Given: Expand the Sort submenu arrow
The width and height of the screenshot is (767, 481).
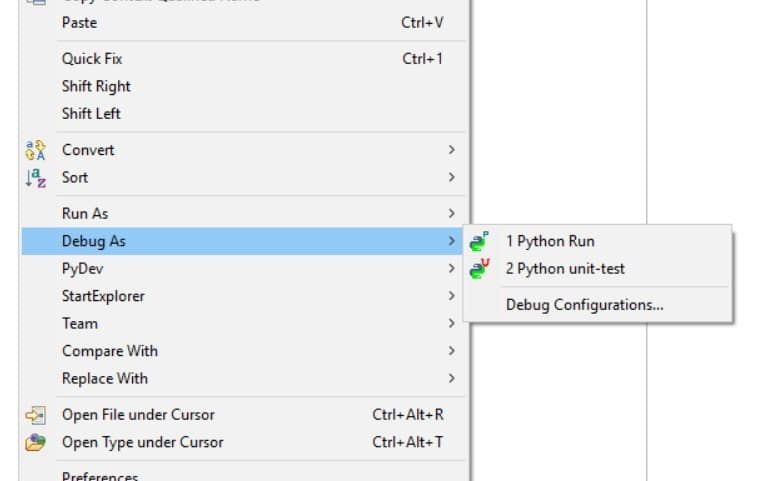Looking at the screenshot, I should click(451, 177).
